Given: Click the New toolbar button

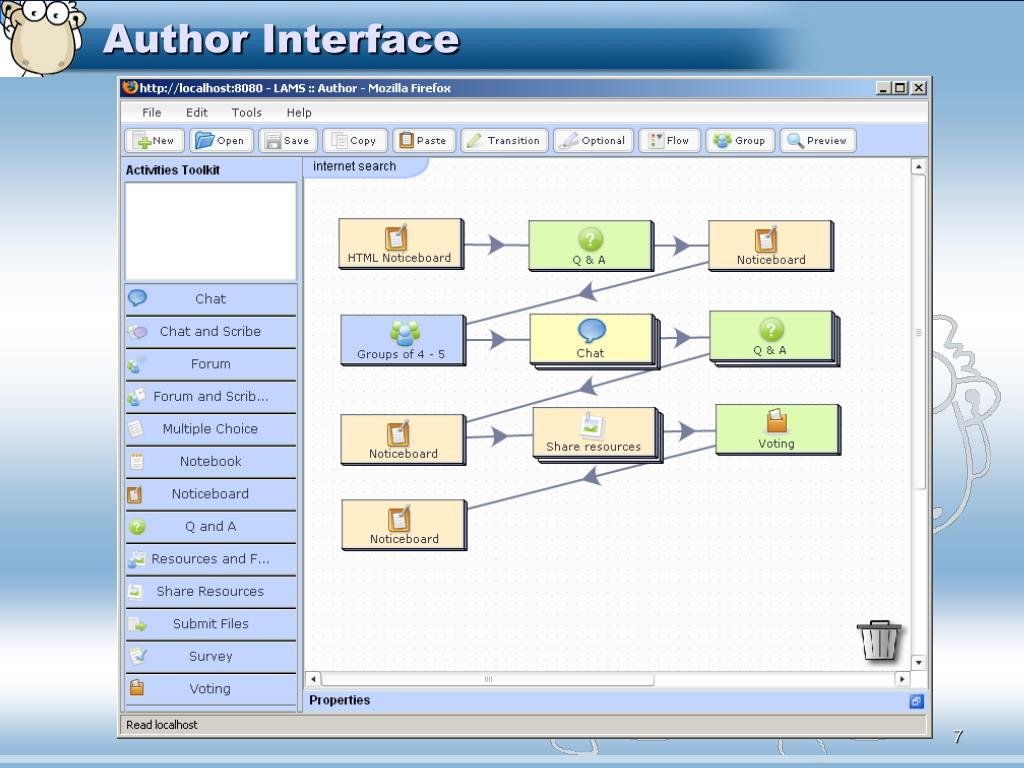Looking at the screenshot, I should click(x=154, y=140).
